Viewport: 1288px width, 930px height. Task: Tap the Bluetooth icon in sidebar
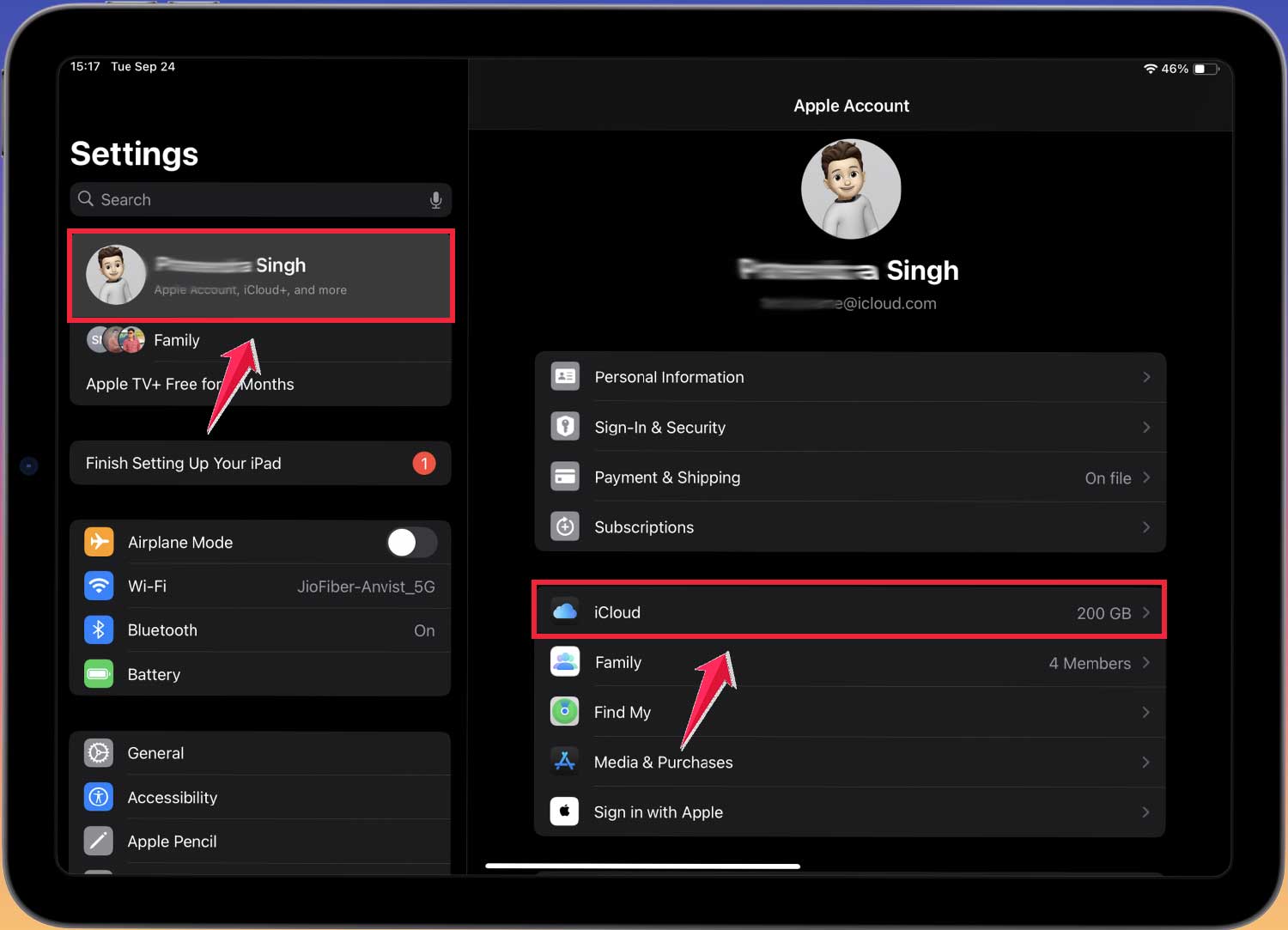[99, 630]
